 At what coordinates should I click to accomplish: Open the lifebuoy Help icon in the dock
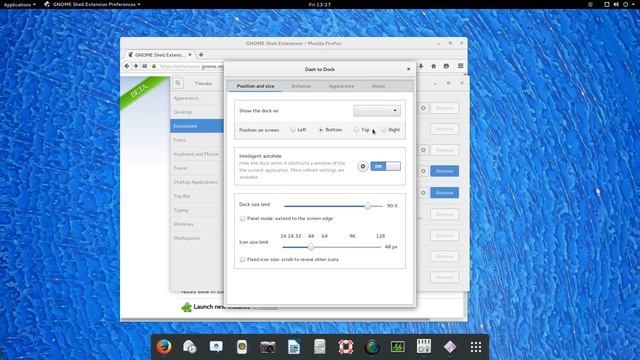(346, 347)
